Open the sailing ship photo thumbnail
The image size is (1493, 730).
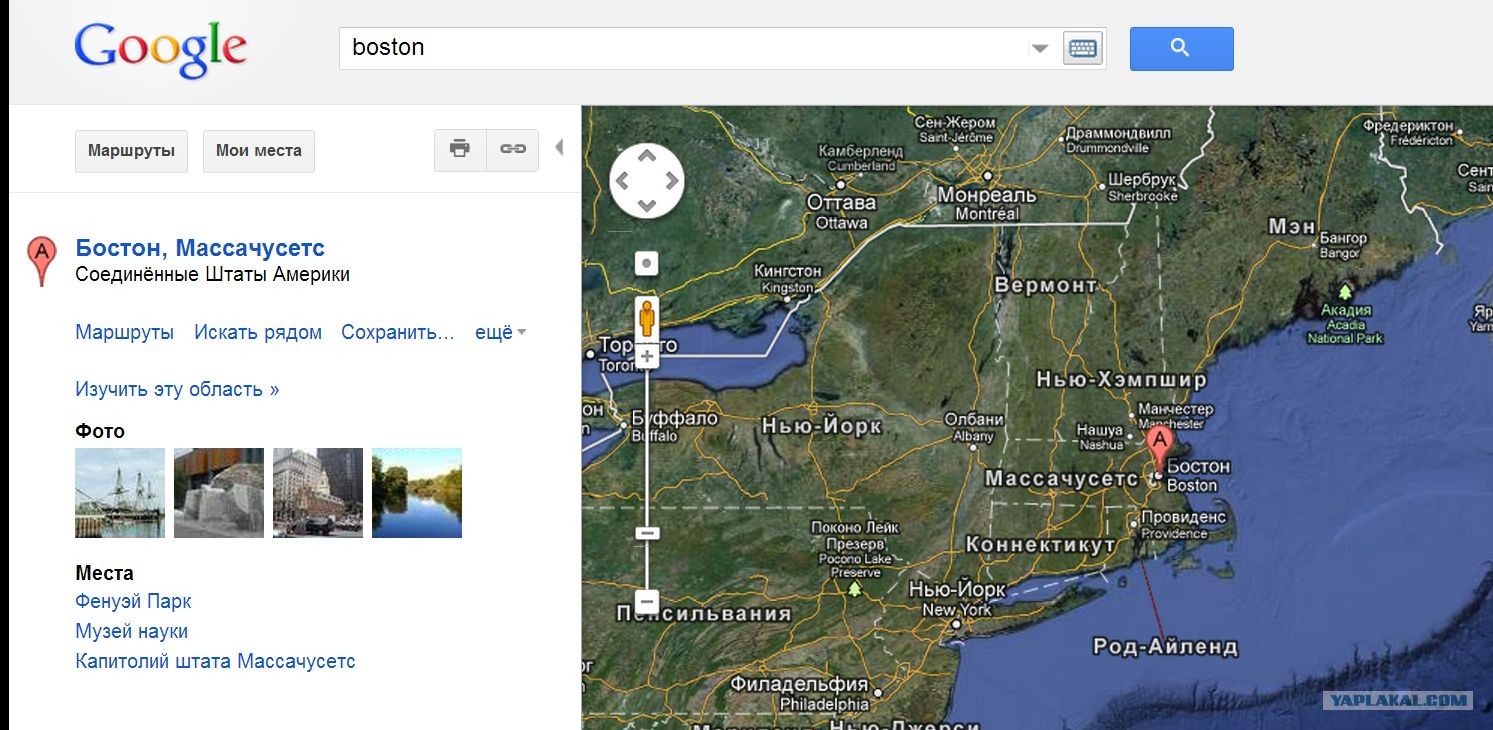(120, 493)
